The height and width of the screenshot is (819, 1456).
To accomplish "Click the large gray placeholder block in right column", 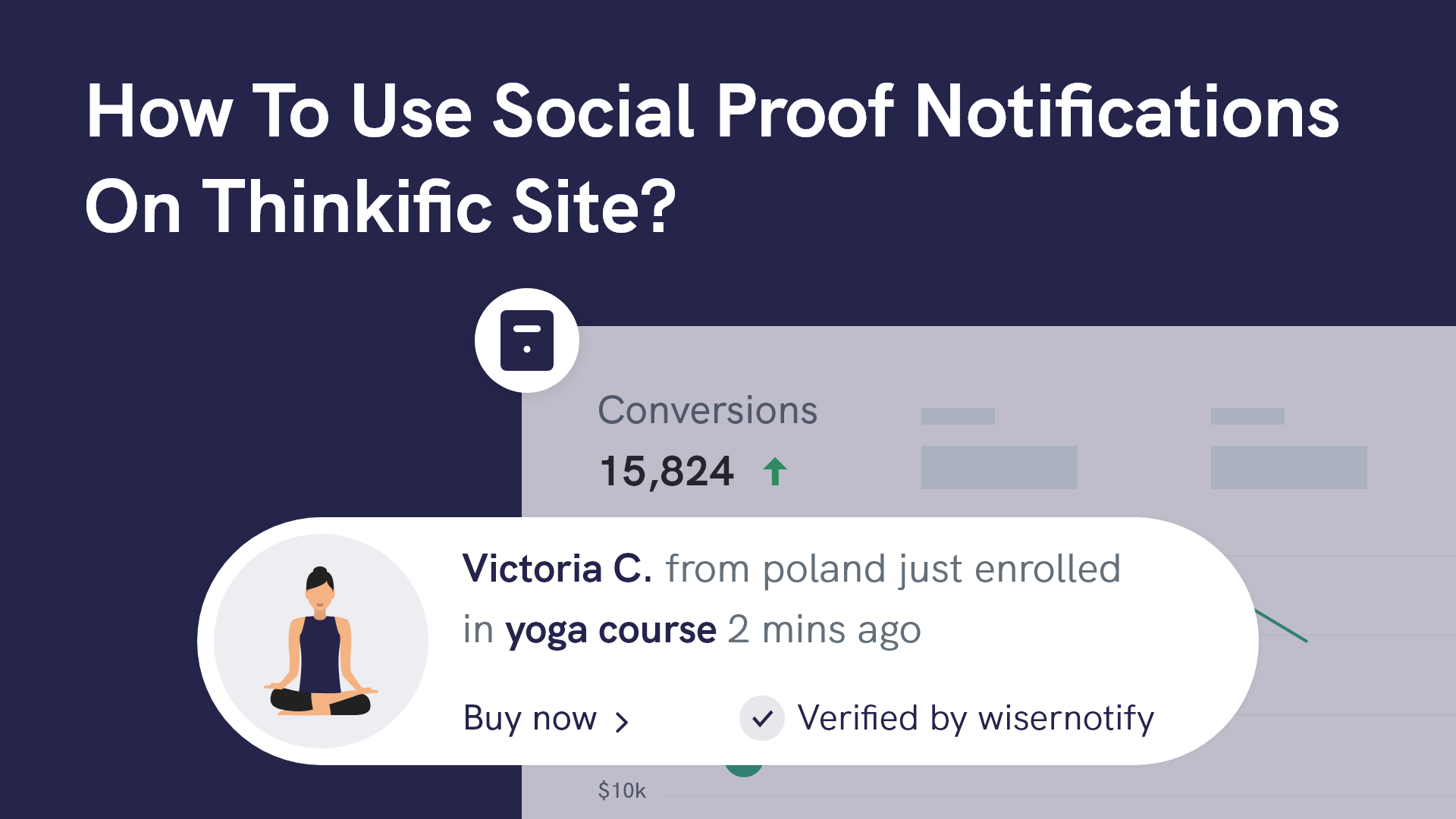I will tap(1288, 467).
